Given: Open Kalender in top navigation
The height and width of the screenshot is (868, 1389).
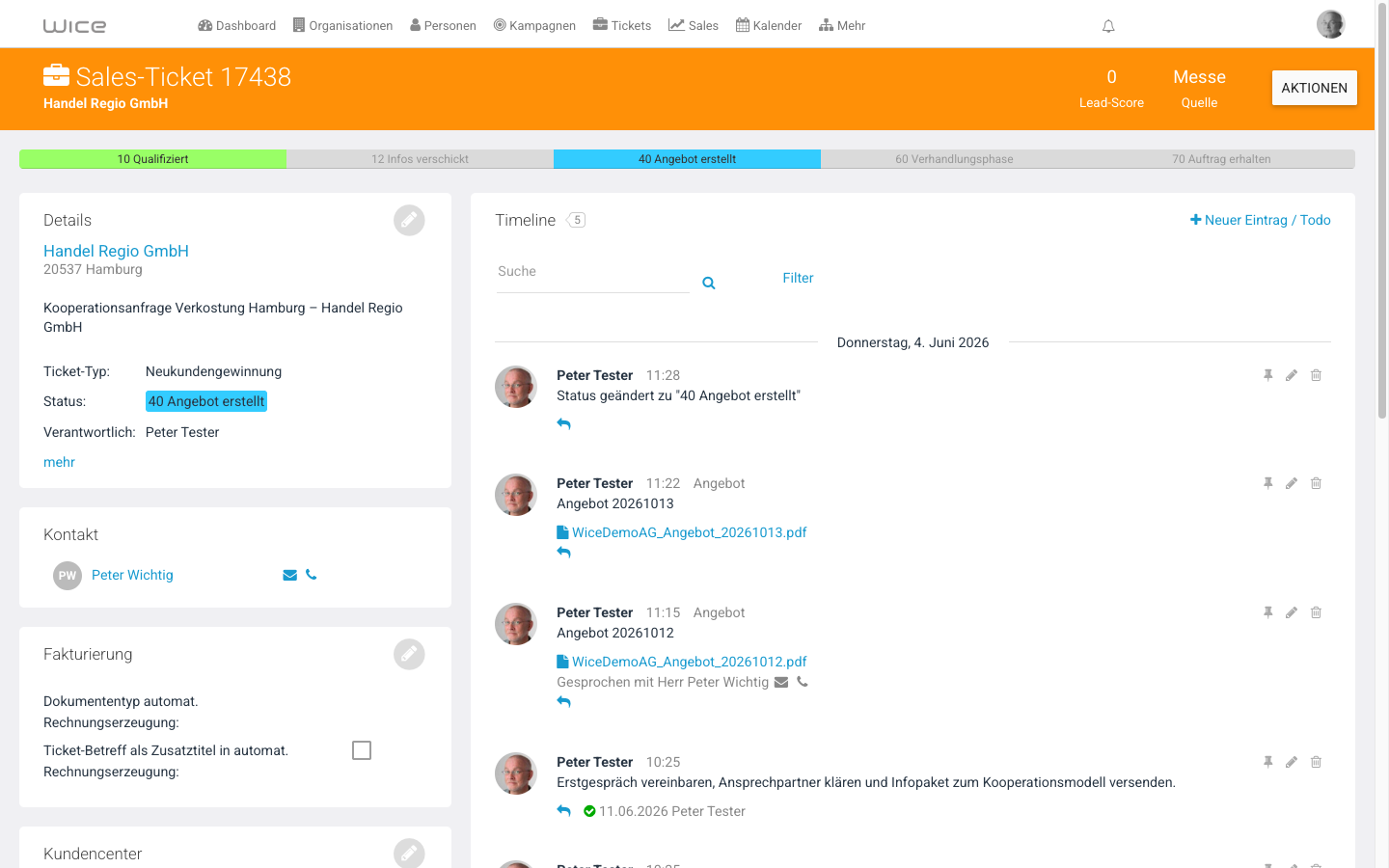Looking at the screenshot, I should click(769, 26).
